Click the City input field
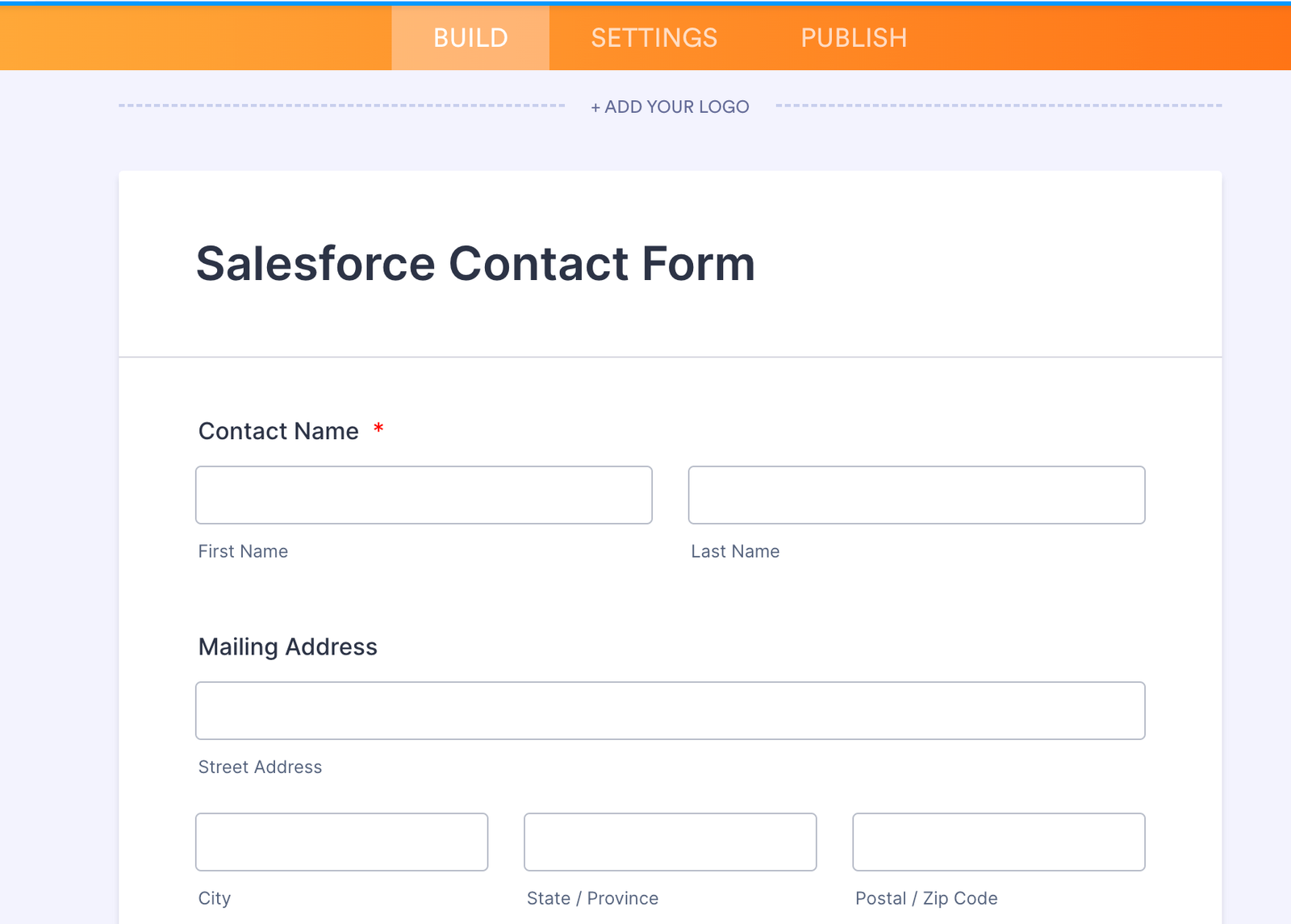The image size is (1291, 924). click(342, 842)
